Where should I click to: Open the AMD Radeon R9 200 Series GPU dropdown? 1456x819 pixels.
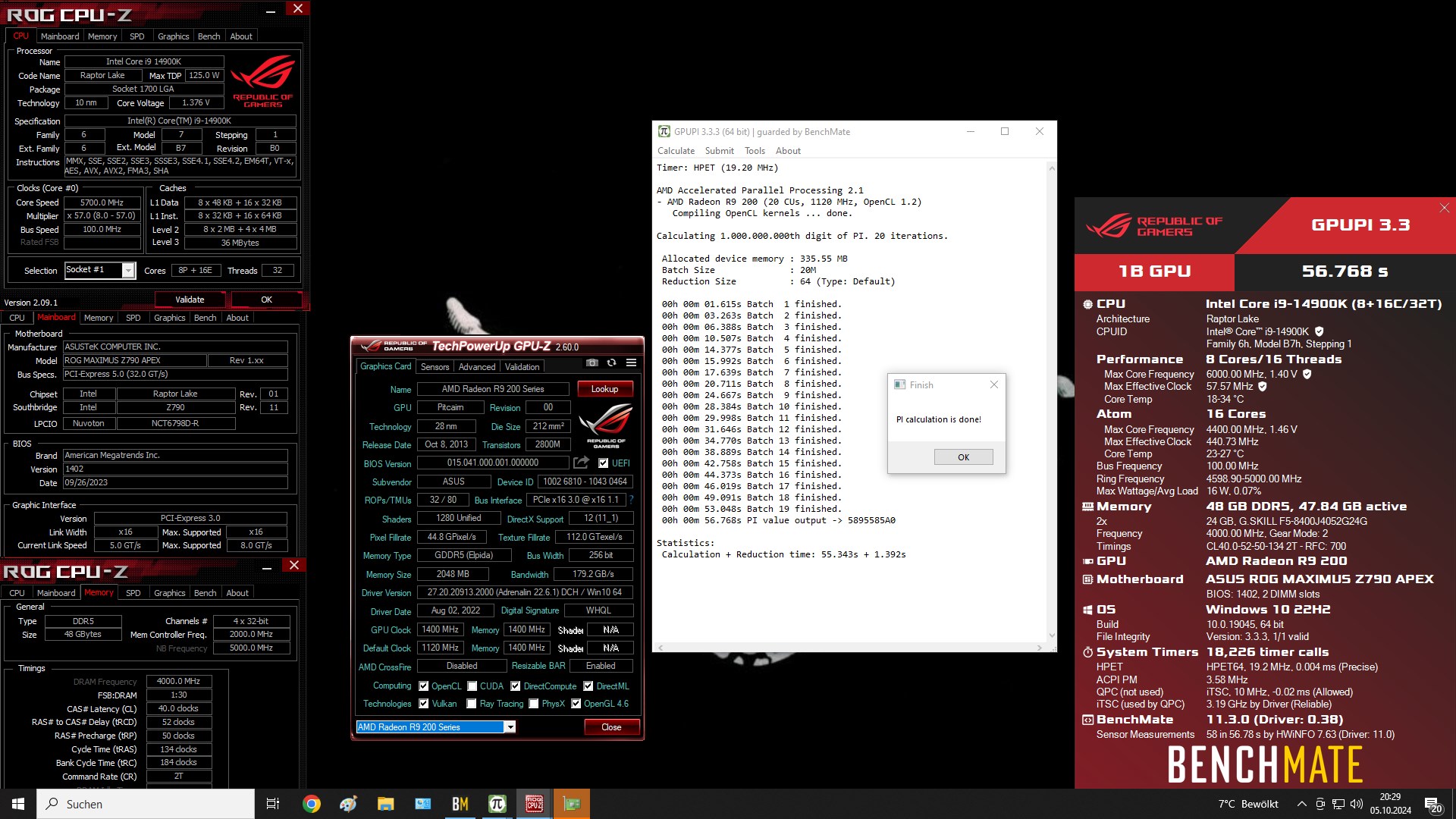pyautogui.click(x=510, y=727)
